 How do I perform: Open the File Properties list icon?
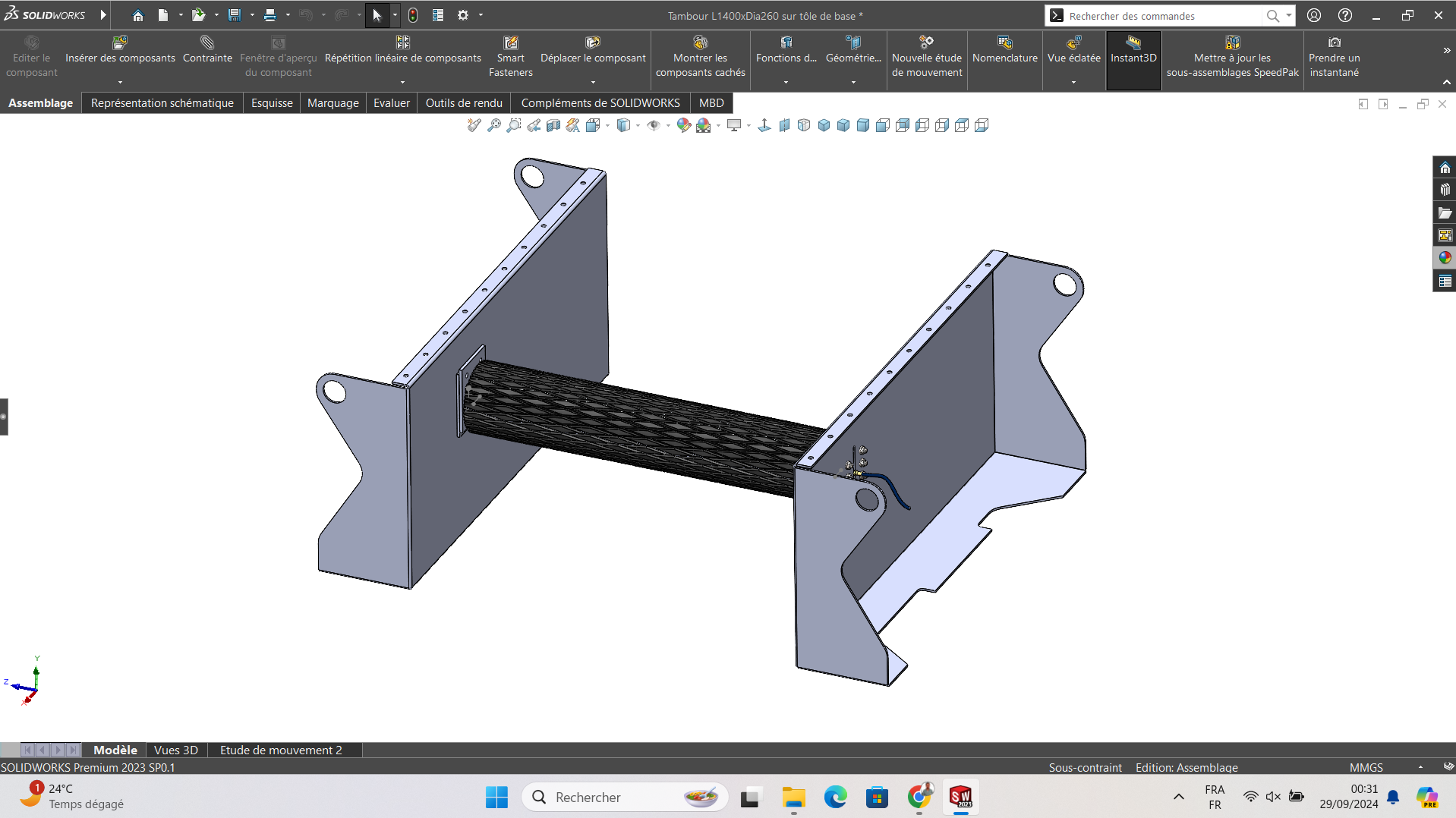[x=438, y=15]
